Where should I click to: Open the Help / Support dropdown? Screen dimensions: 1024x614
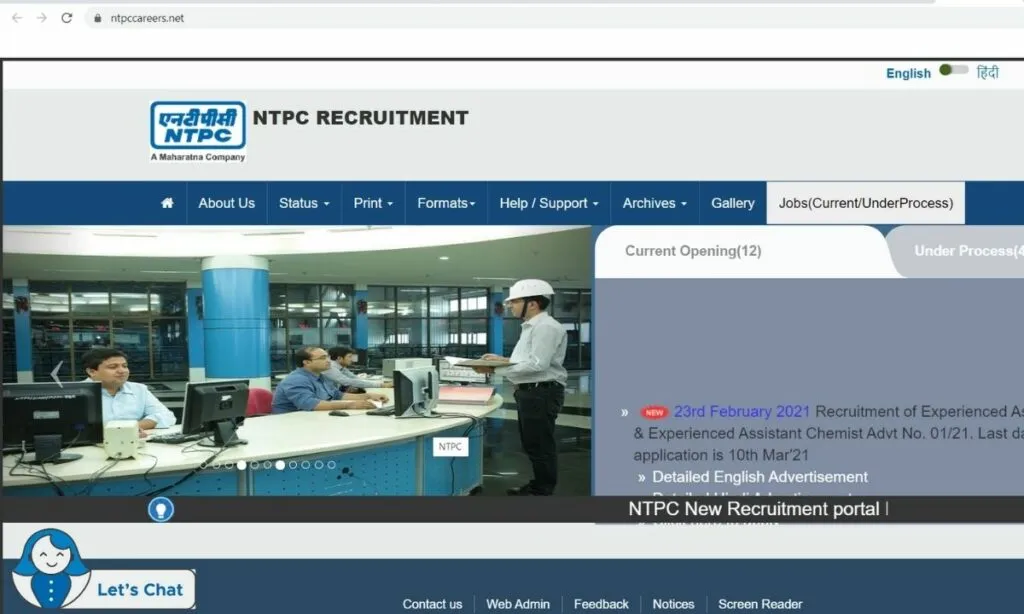[548, 203]
